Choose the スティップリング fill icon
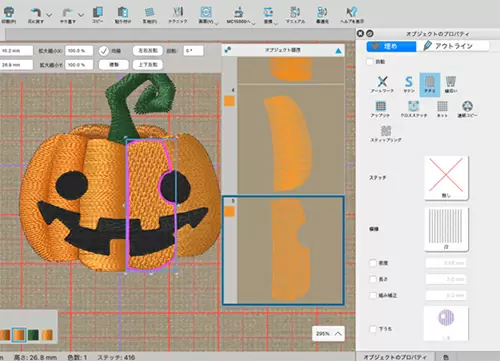Image resolution: width=500 pixels, height=361 pixels. click(x=386, y=133)
